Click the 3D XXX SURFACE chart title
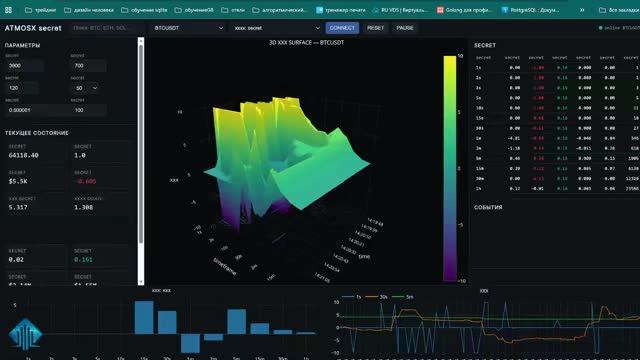 [x=307, y=42]
